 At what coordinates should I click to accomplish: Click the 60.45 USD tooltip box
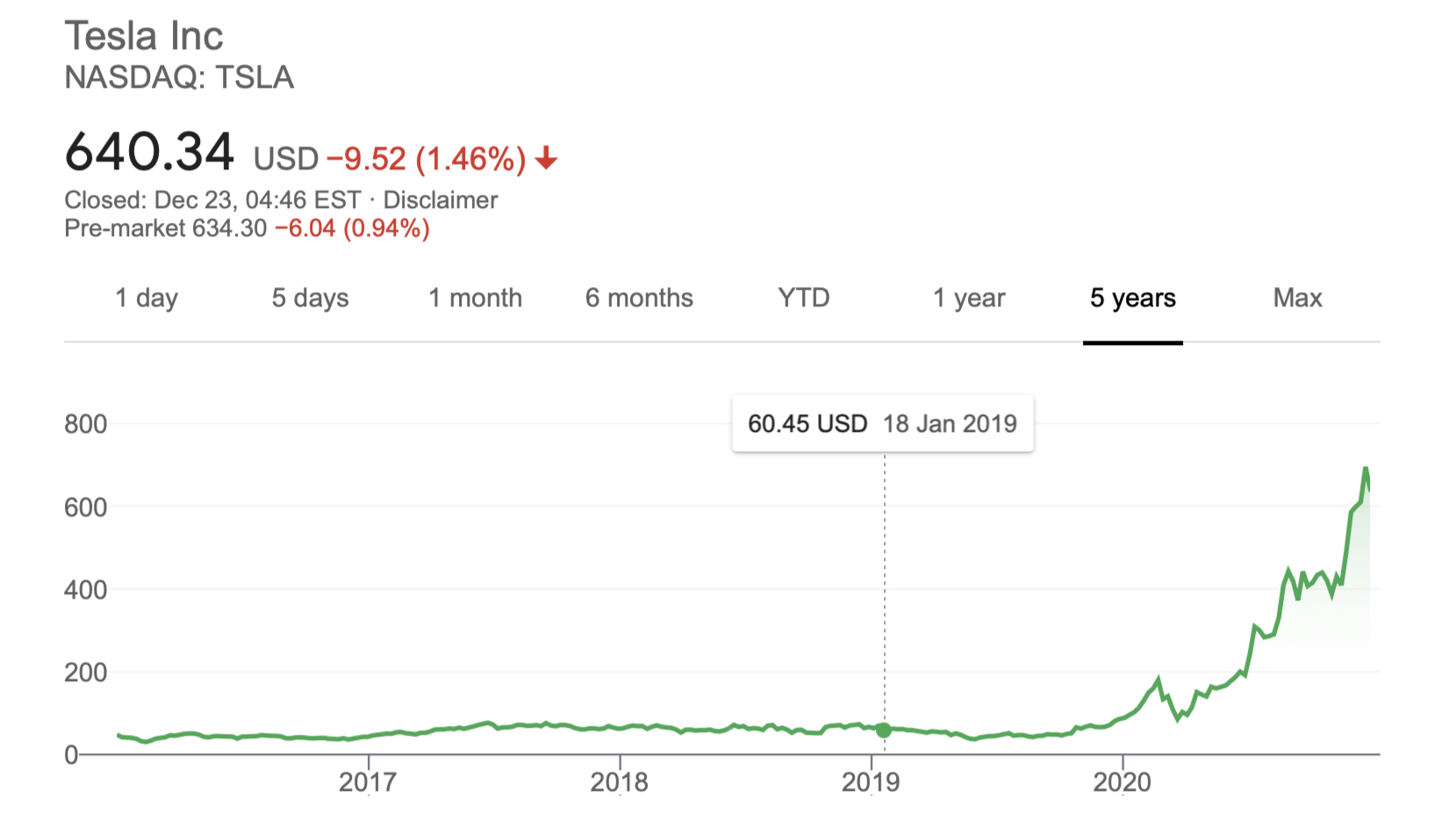coord(883,424)
